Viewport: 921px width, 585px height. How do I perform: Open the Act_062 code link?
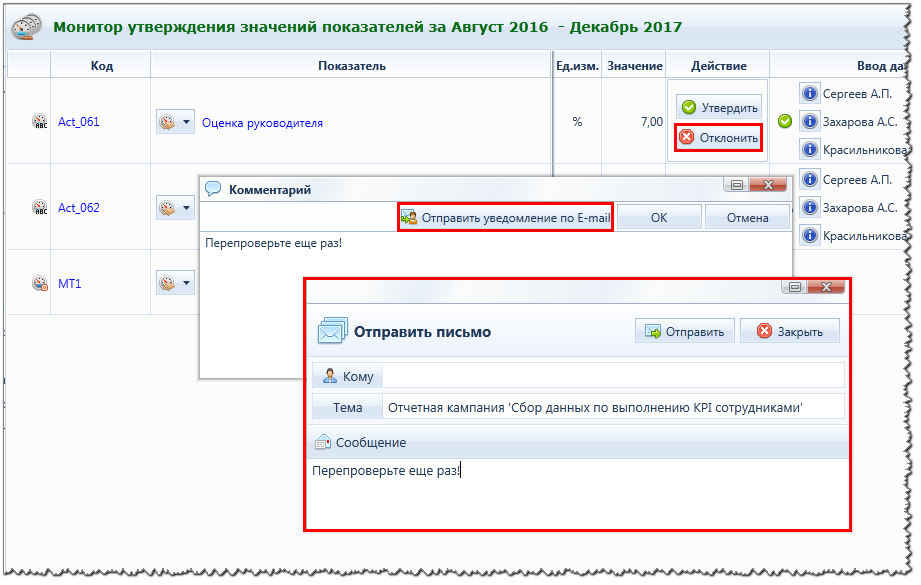coord(79,208)
